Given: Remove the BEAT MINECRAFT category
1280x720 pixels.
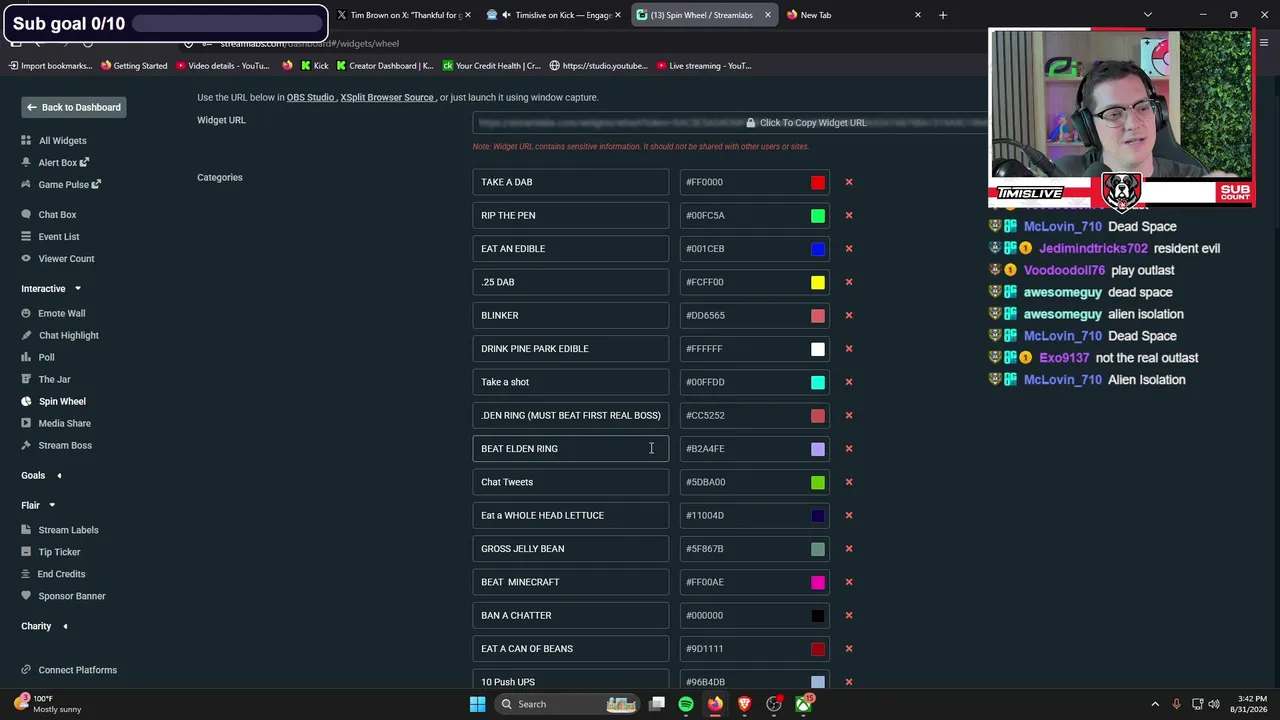Looking at the screenshot, I should pos(849,582).
